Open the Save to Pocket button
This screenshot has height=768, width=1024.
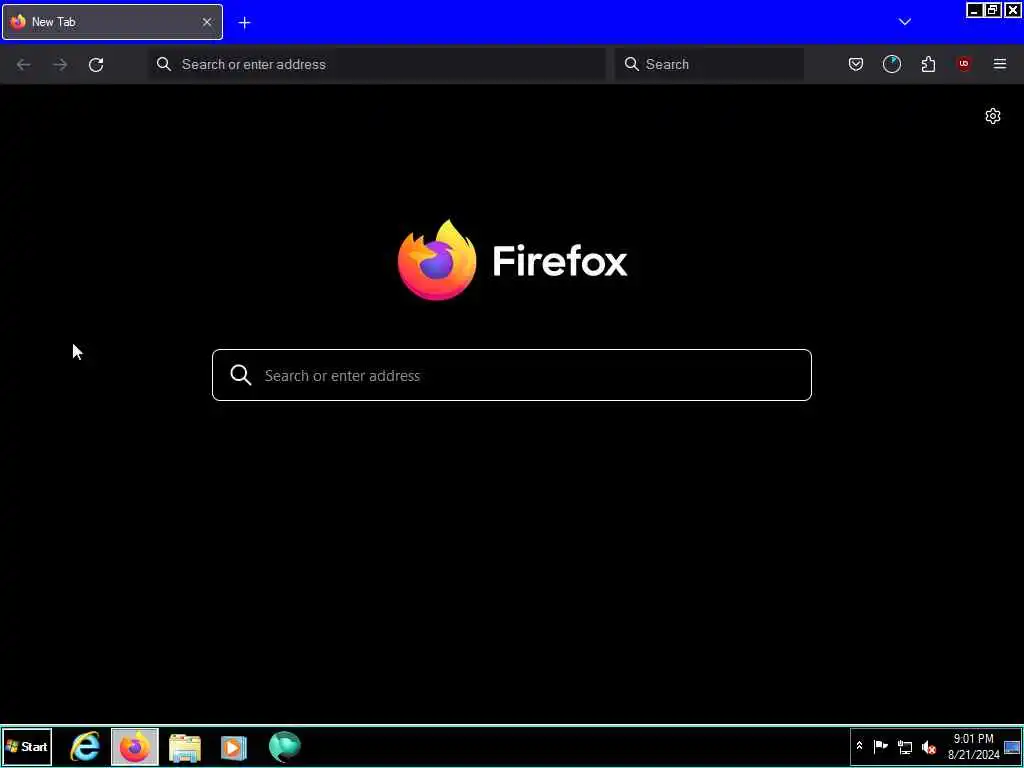[856, 64]
